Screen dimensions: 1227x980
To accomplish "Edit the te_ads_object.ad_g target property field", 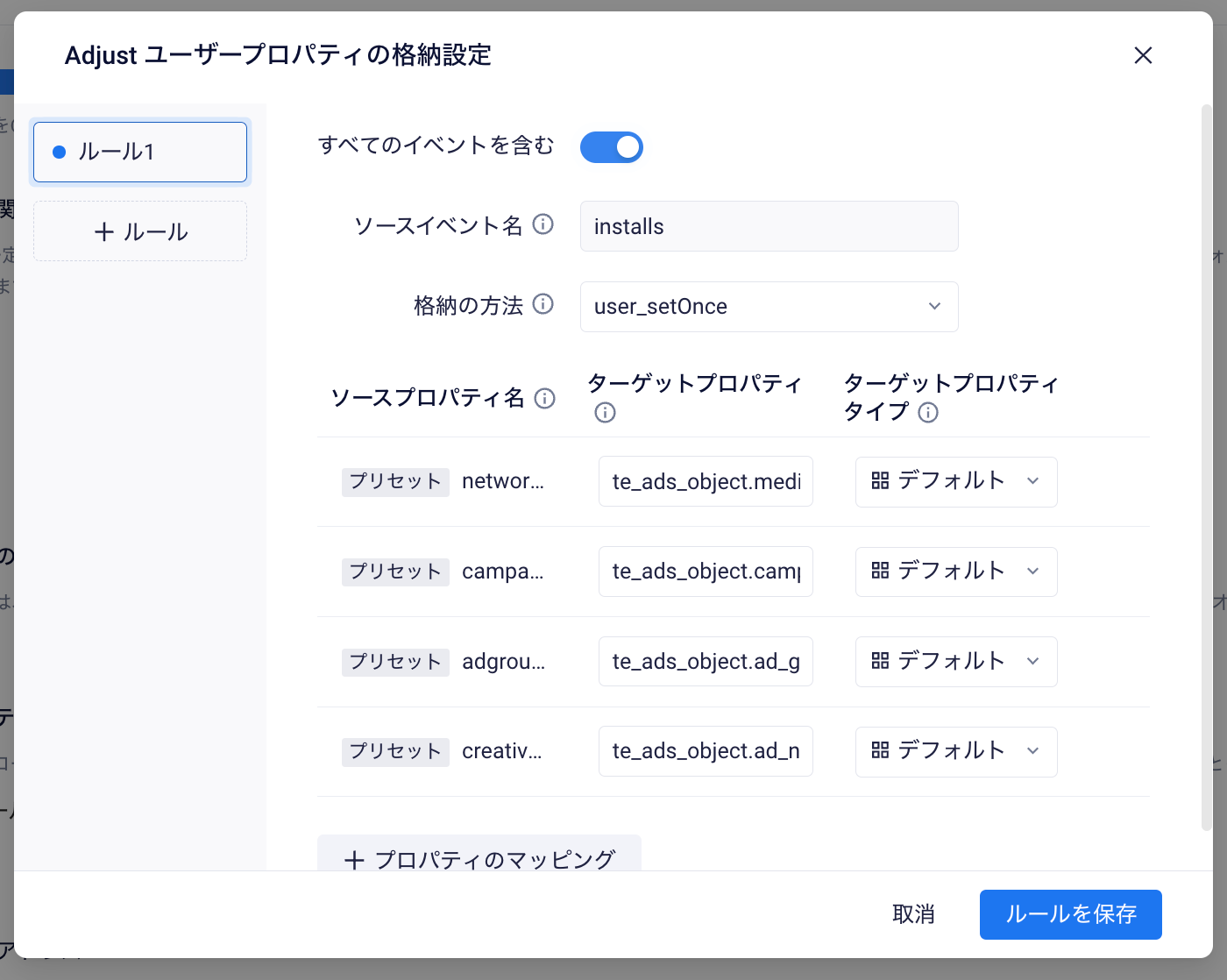I will (x=706, y=662).
